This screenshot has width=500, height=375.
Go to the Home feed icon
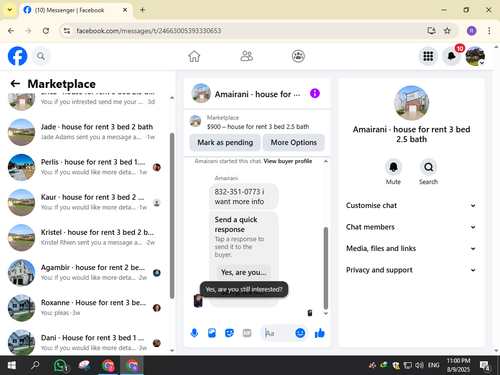pos(194,56)
